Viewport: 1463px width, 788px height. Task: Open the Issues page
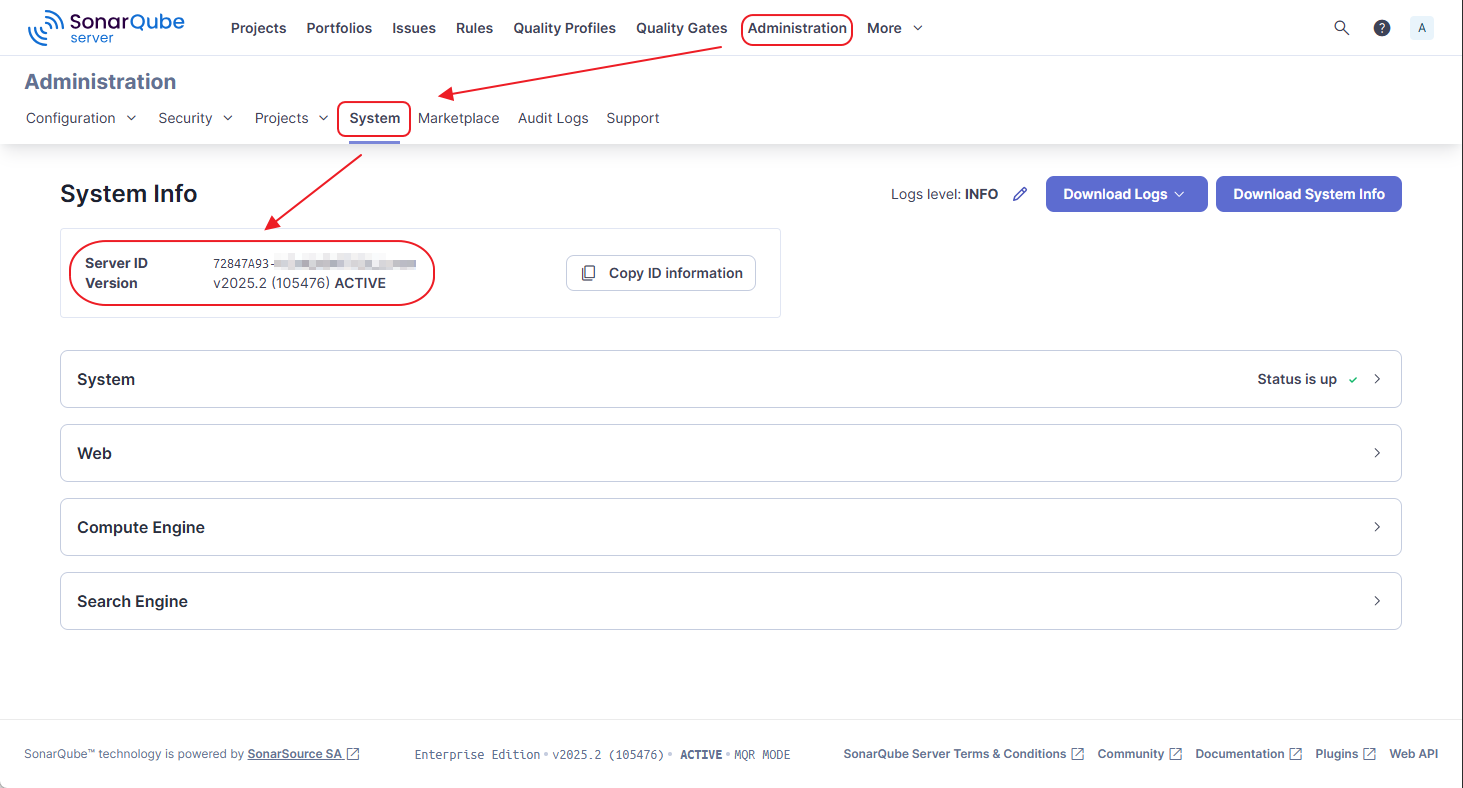pyautogui.click(x=414, y=28)
